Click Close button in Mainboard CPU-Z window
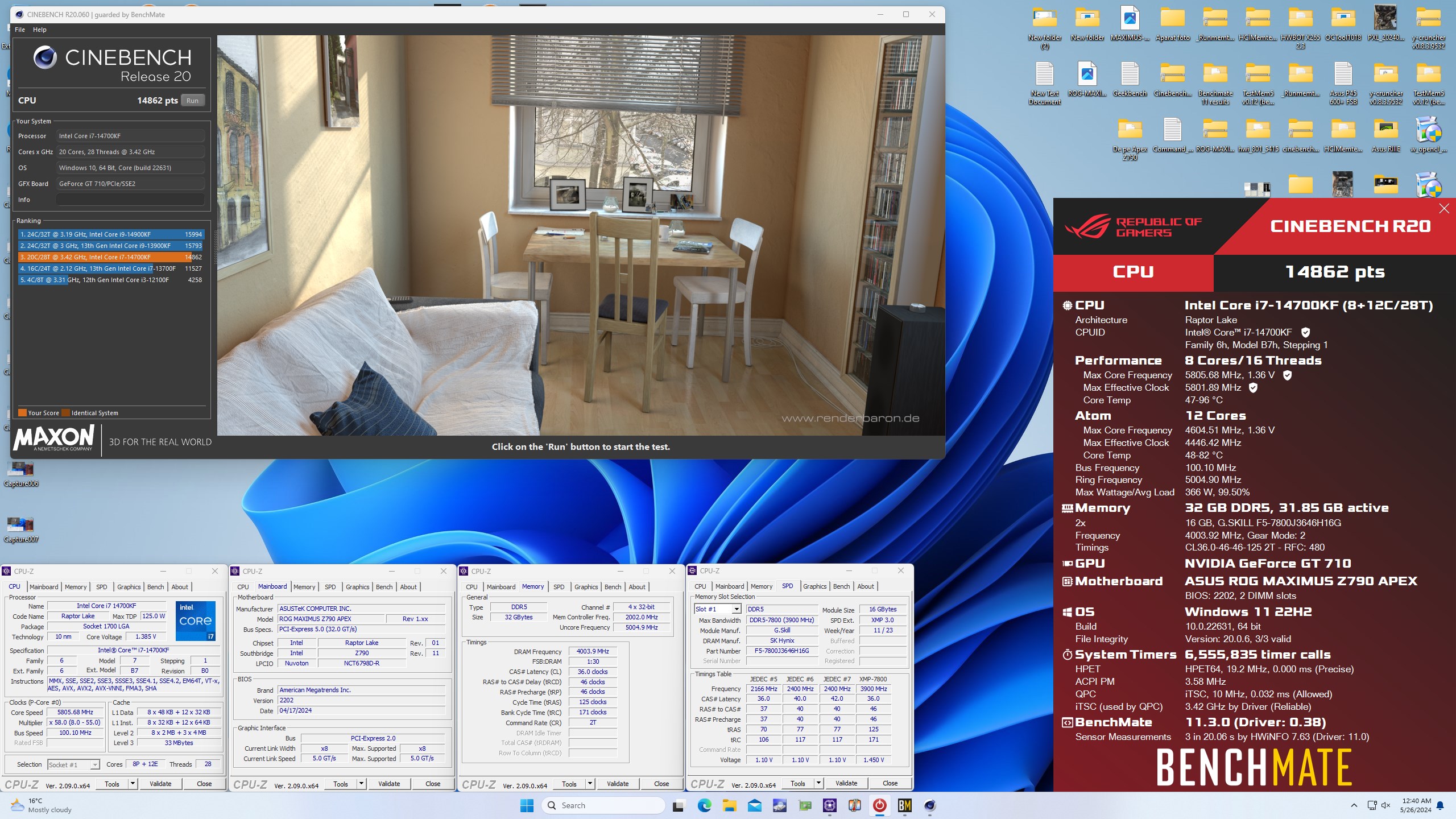This screenshot has height=819, width=1456. click(433, 784)
